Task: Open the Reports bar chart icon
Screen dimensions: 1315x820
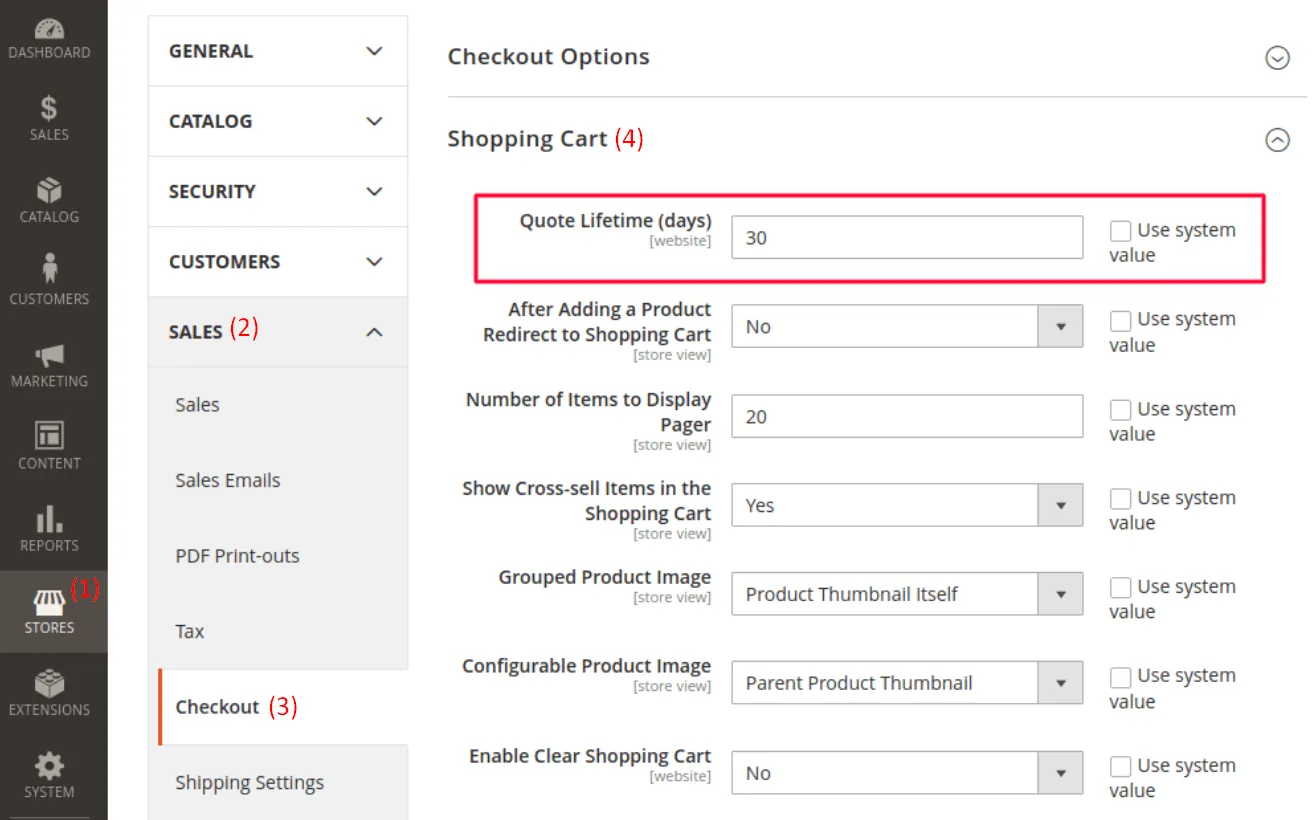Action: coord(49,519)
